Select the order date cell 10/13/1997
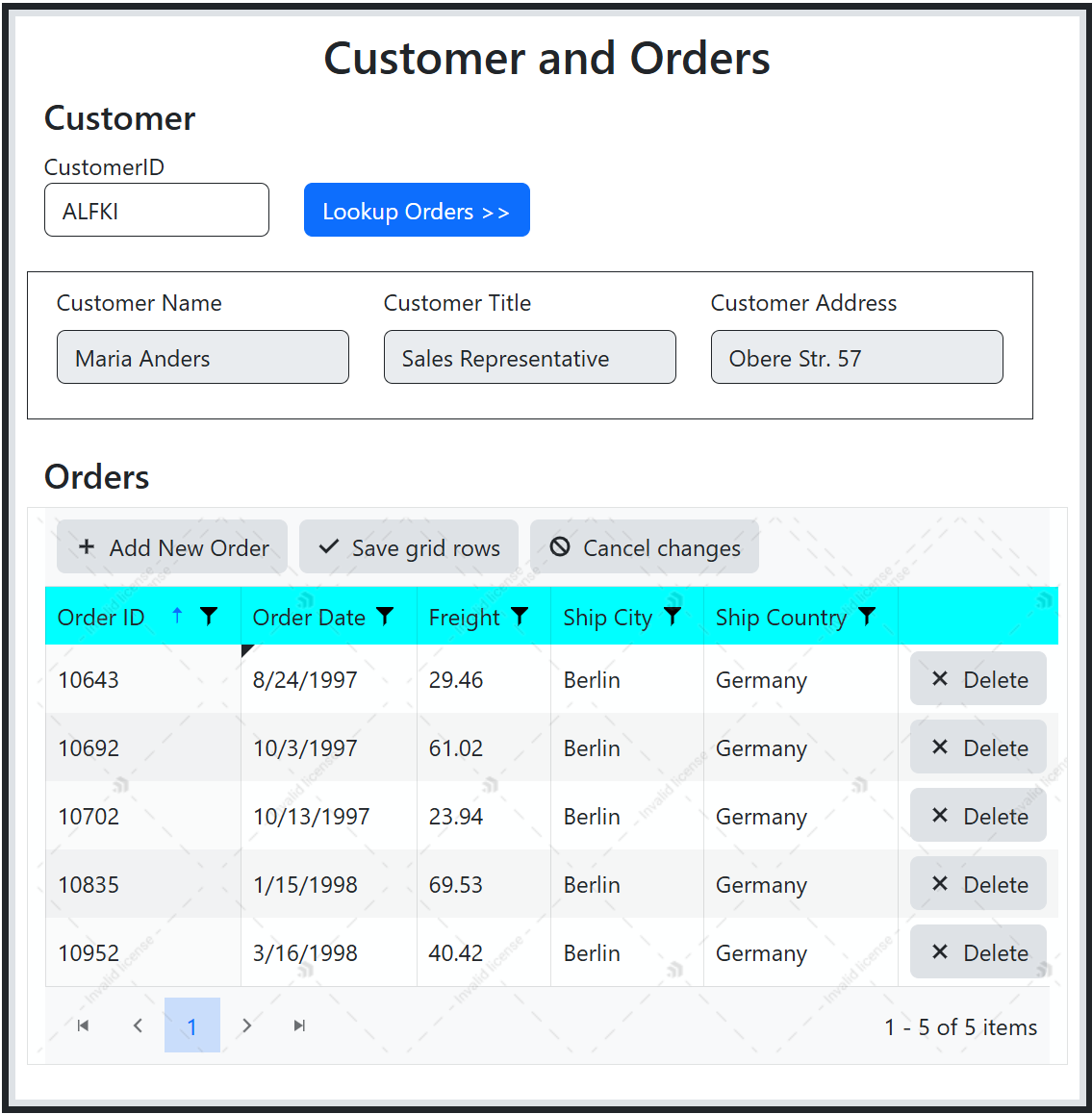This screenshot has width=1092, height=1114. pyautogui.click(x=329, y=816)
